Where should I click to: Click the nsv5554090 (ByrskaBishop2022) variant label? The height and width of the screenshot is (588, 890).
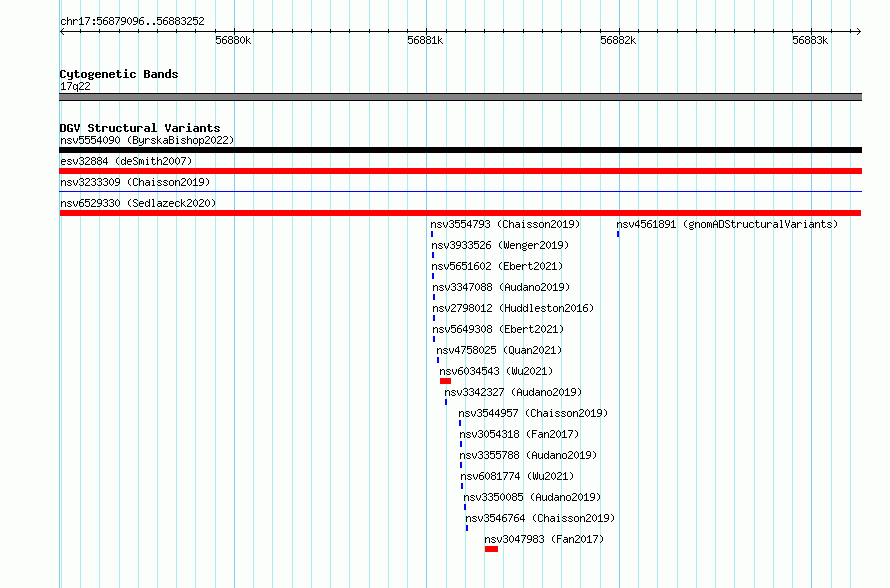(147, 140)
